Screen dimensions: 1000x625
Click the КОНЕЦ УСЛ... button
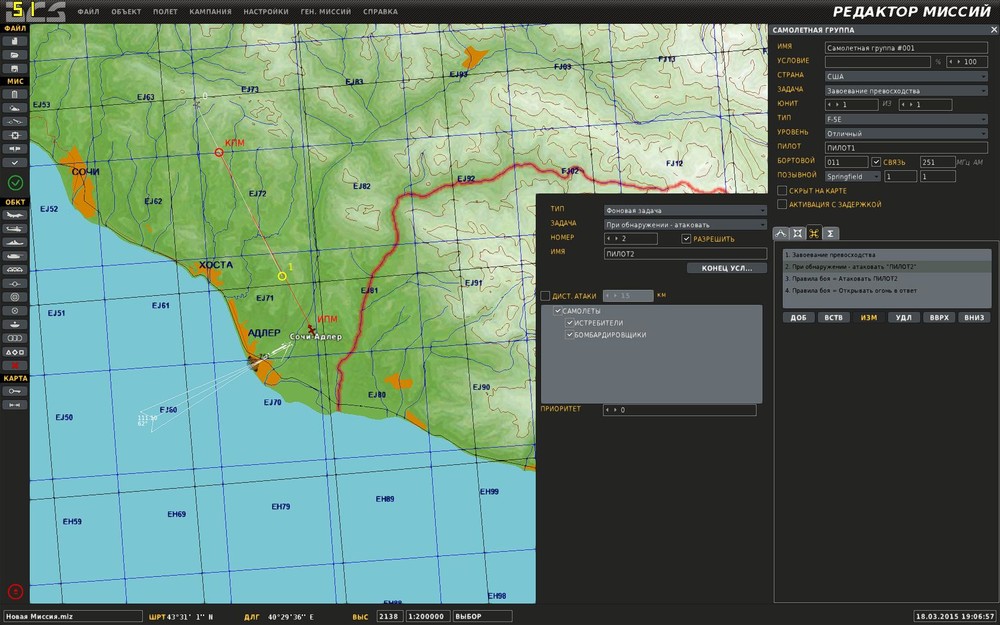pos(727,268)
